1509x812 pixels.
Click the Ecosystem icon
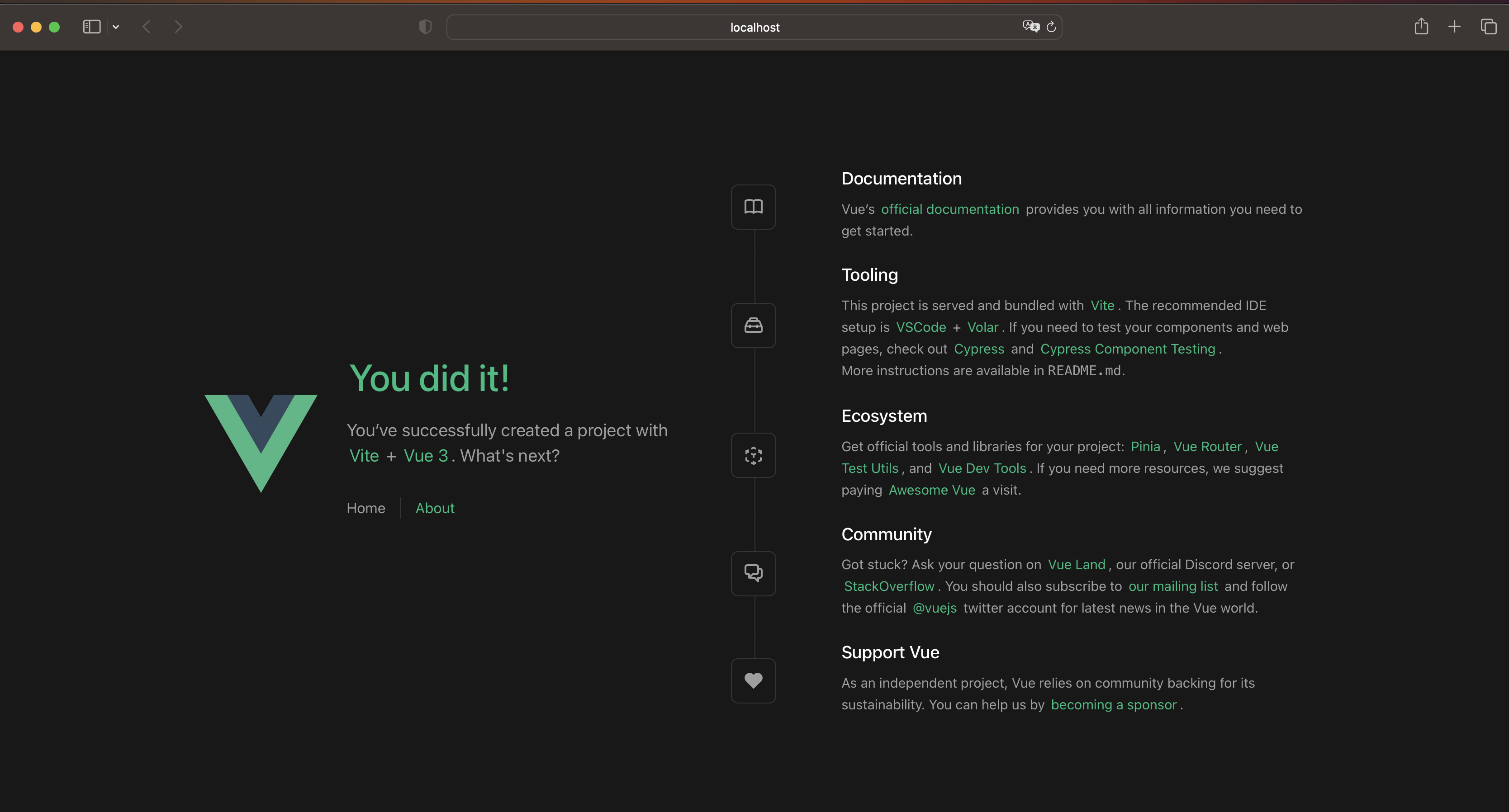[753, 455]
